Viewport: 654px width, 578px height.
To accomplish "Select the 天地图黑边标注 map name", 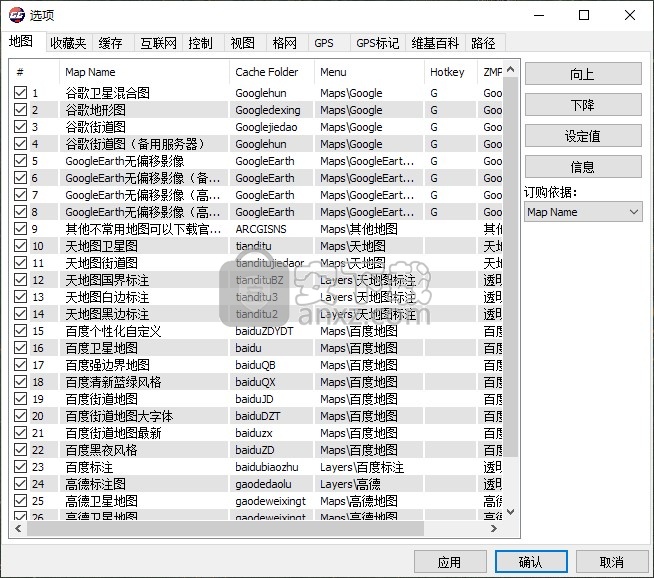I will point(107,314).
